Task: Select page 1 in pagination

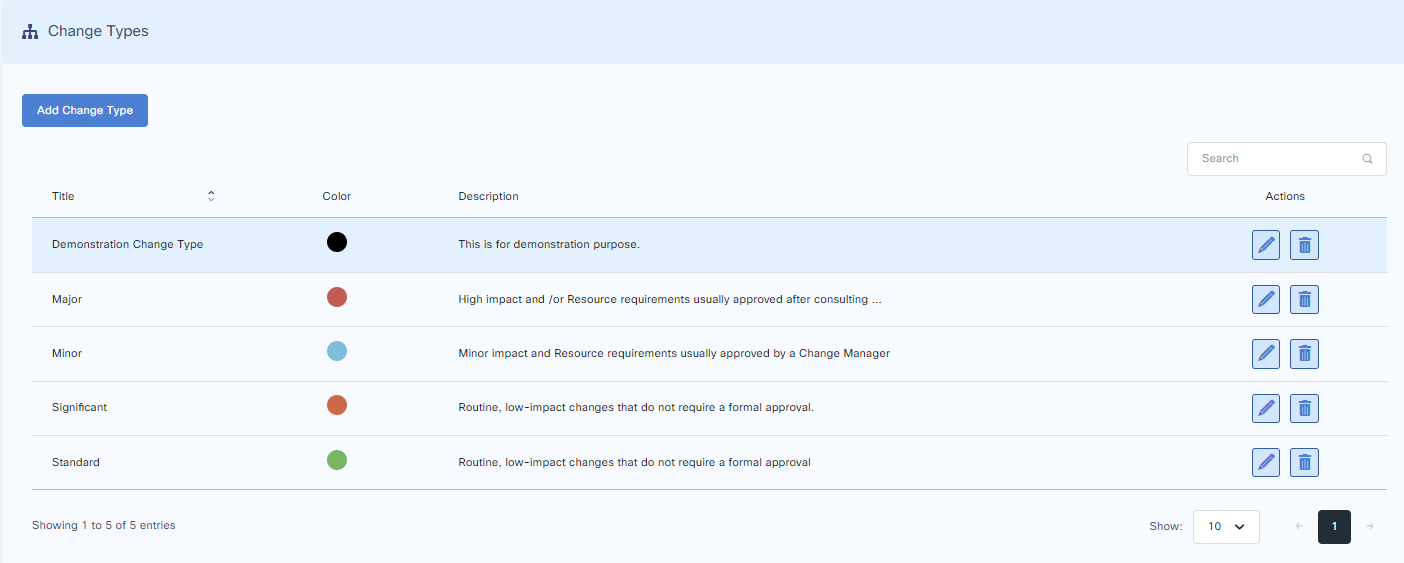Action: (x=1334, y=527)
